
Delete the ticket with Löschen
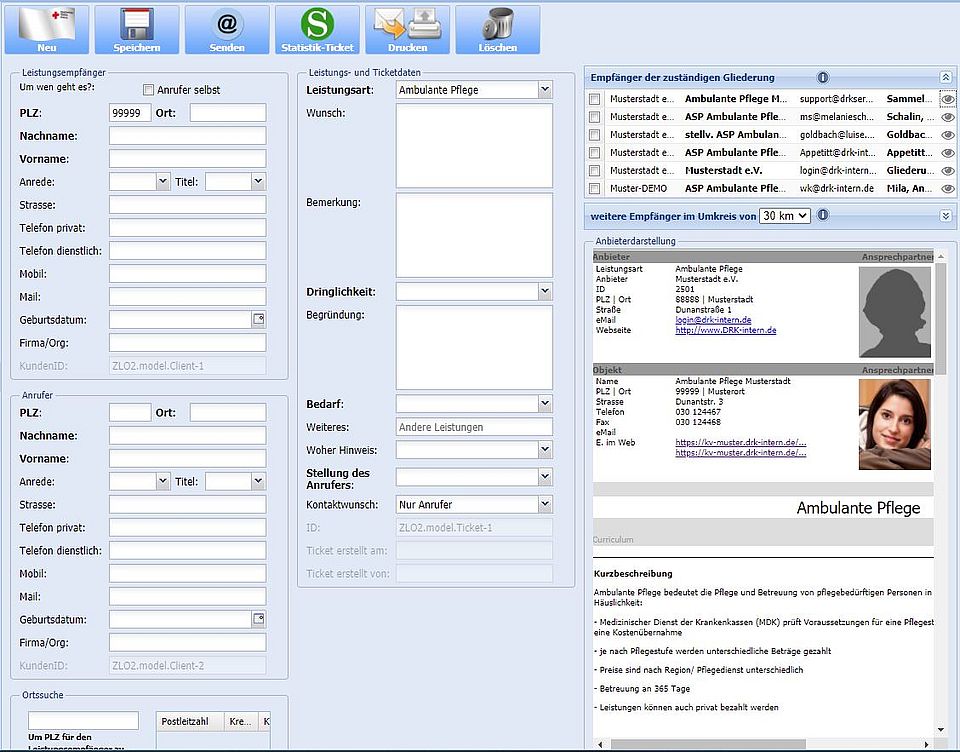(497, 29)
